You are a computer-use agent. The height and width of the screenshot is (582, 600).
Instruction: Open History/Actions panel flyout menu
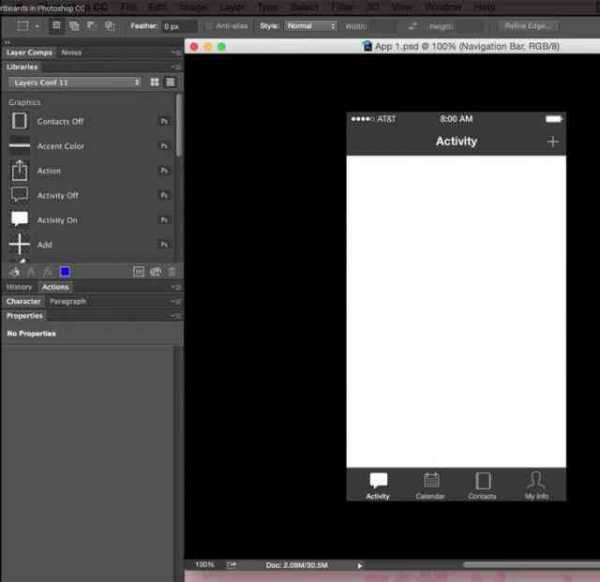pyautogui.click(x=176, y=287)
